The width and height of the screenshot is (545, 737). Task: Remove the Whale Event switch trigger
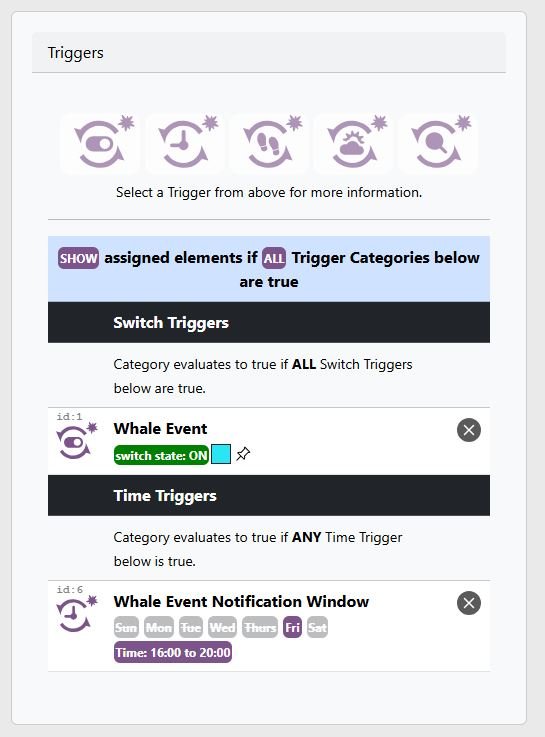(468, 430)
